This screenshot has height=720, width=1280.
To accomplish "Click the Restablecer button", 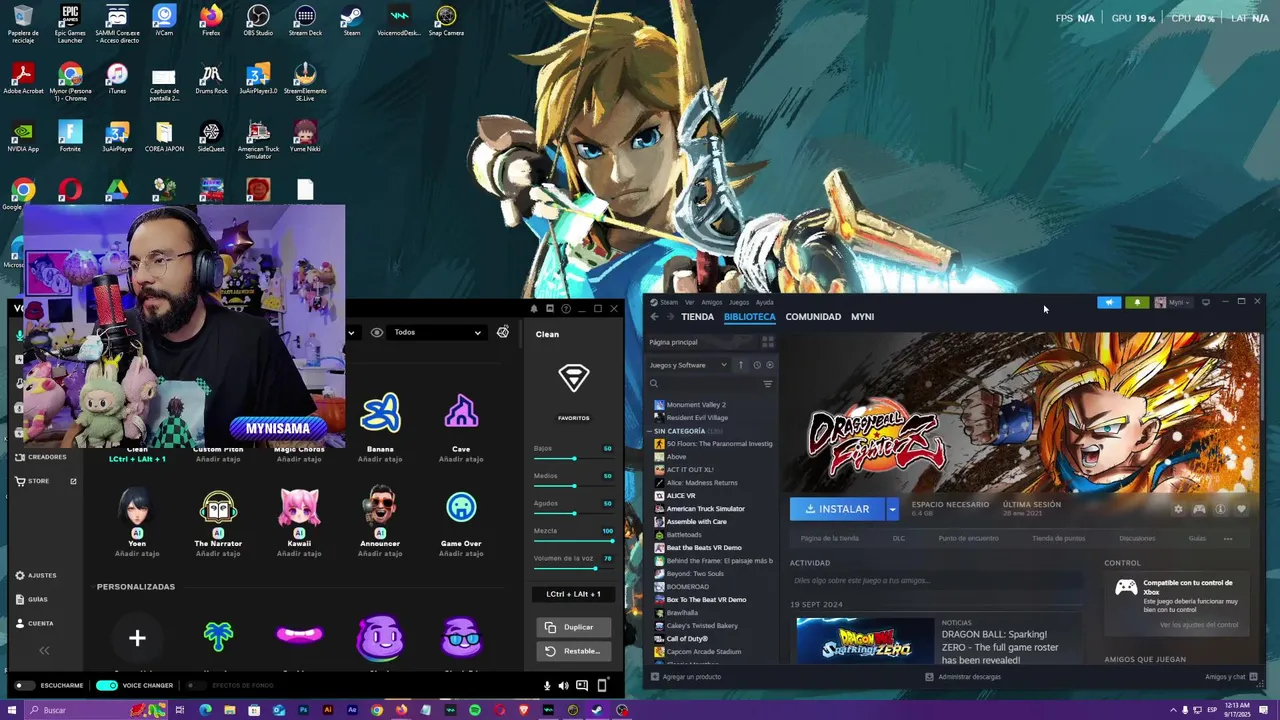I will [x=573, y=651].
